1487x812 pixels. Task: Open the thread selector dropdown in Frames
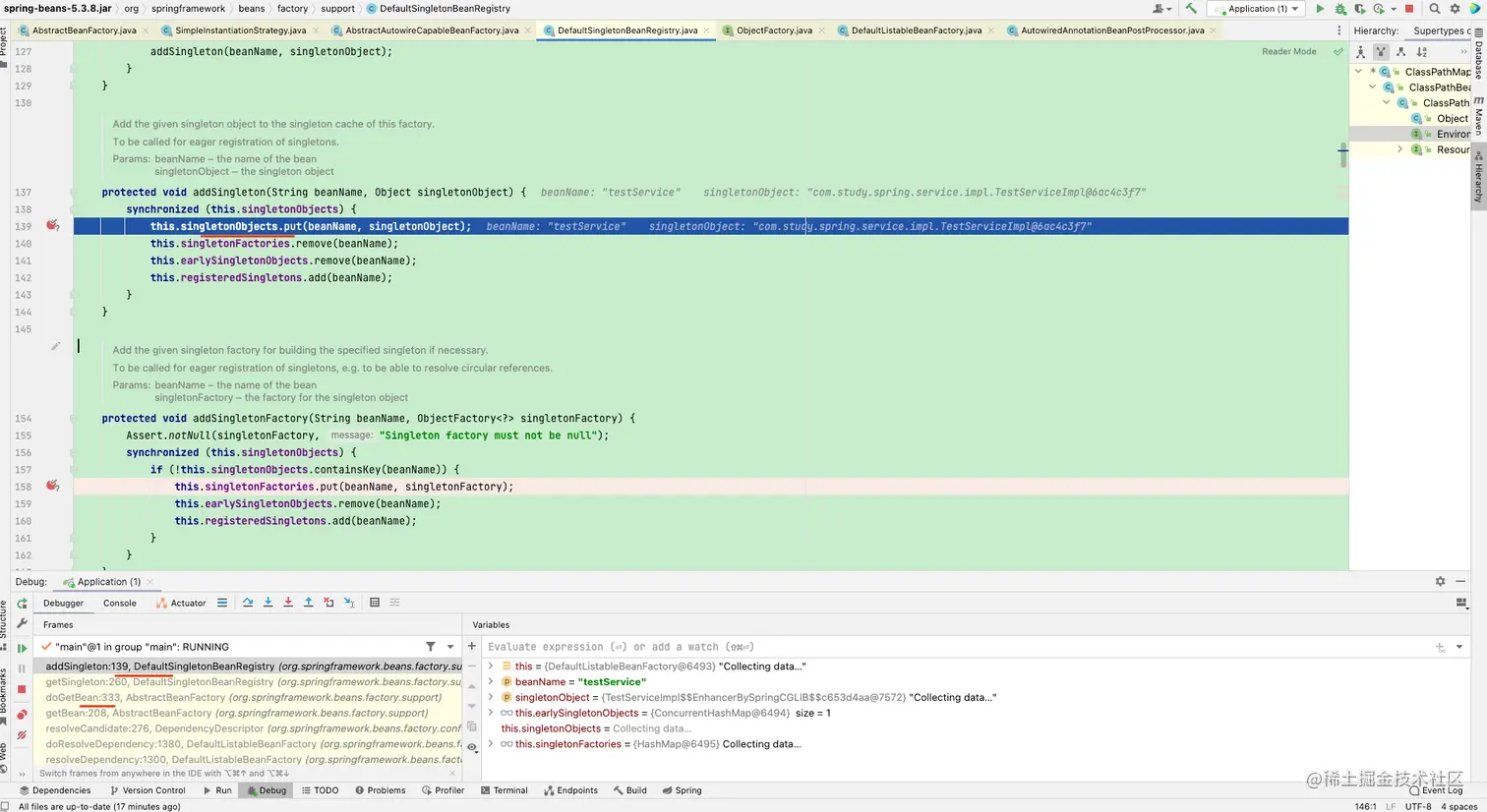pos(450,646)
